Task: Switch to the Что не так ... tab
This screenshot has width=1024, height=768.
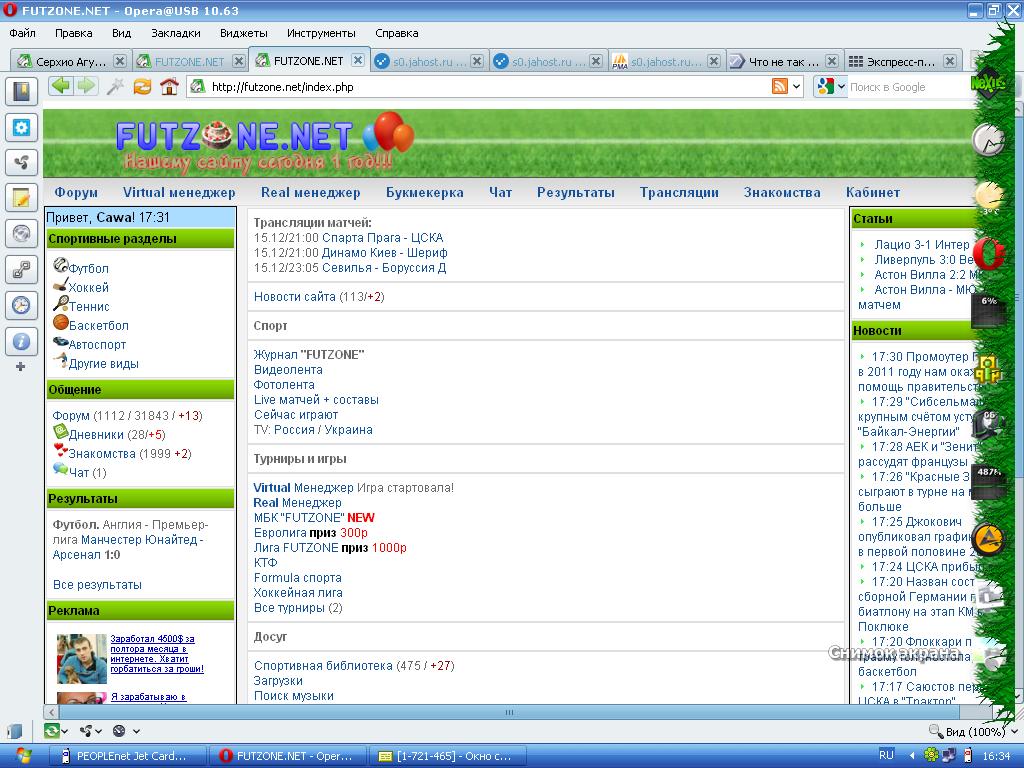Action: [x=784, y=61]
